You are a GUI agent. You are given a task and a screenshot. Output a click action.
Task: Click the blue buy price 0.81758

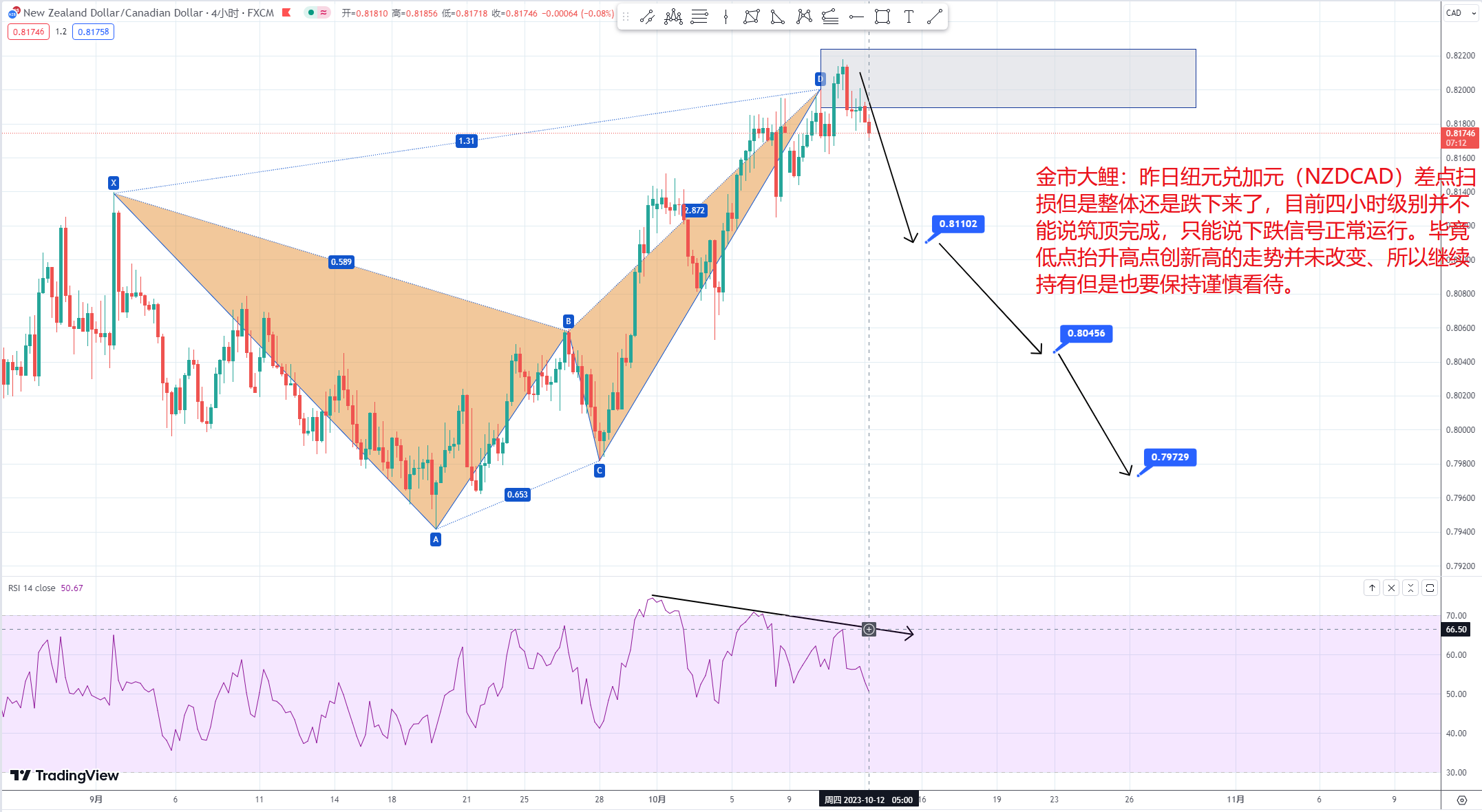click(93, 32)
